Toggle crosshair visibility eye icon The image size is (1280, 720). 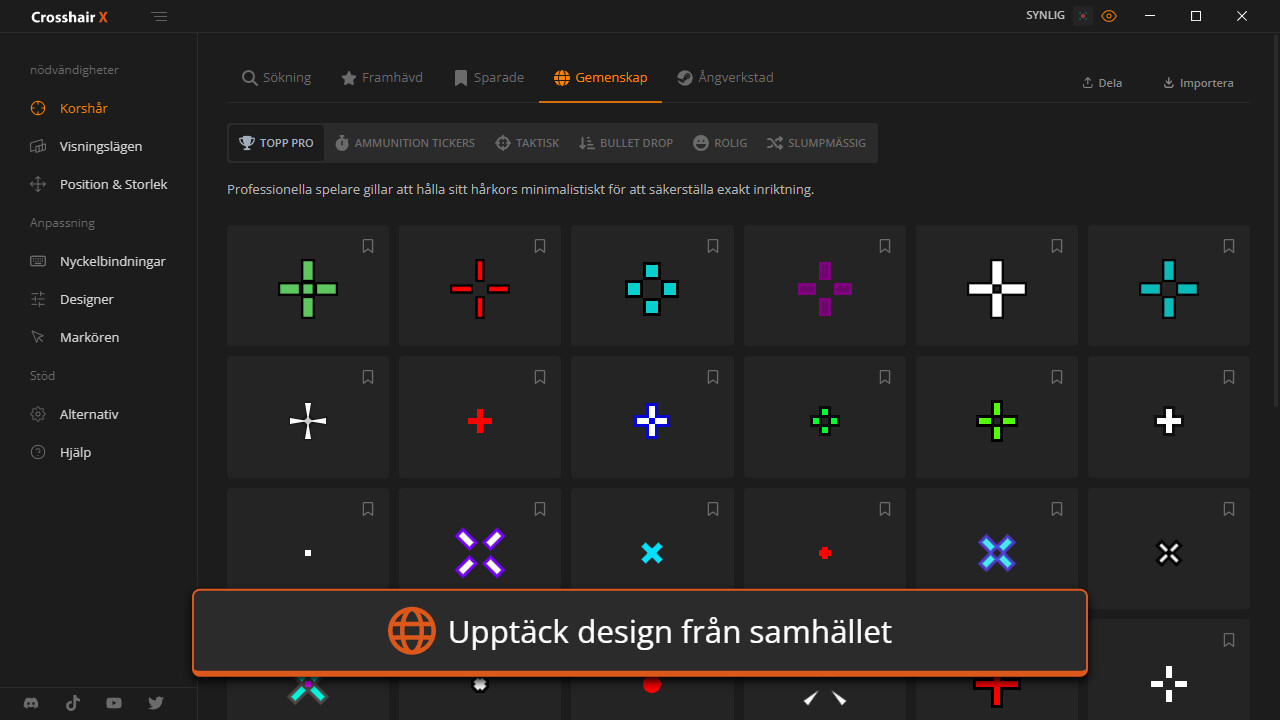(1109, 16)
